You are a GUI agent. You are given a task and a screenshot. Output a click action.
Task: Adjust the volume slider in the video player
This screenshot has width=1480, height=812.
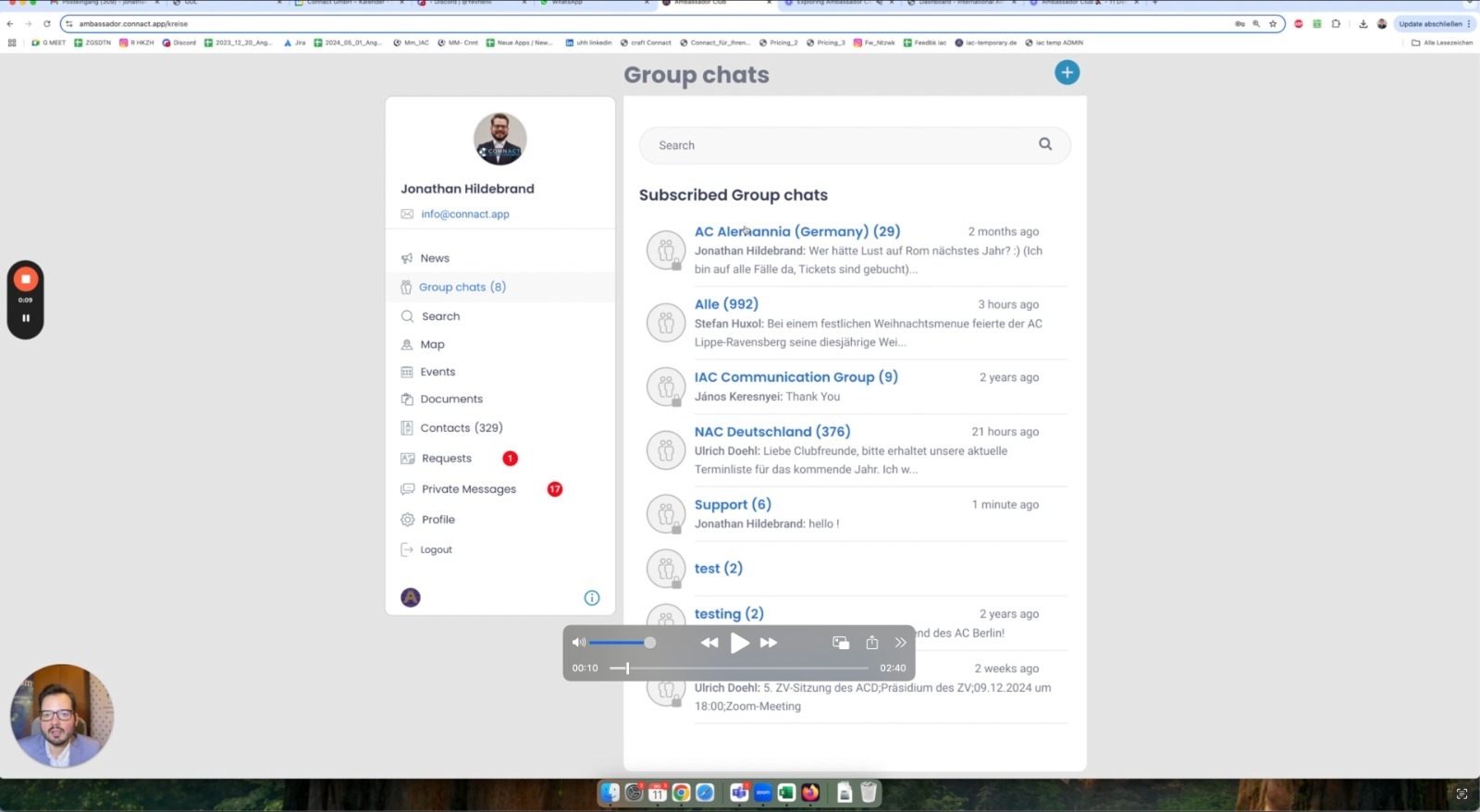coord(621,643)
